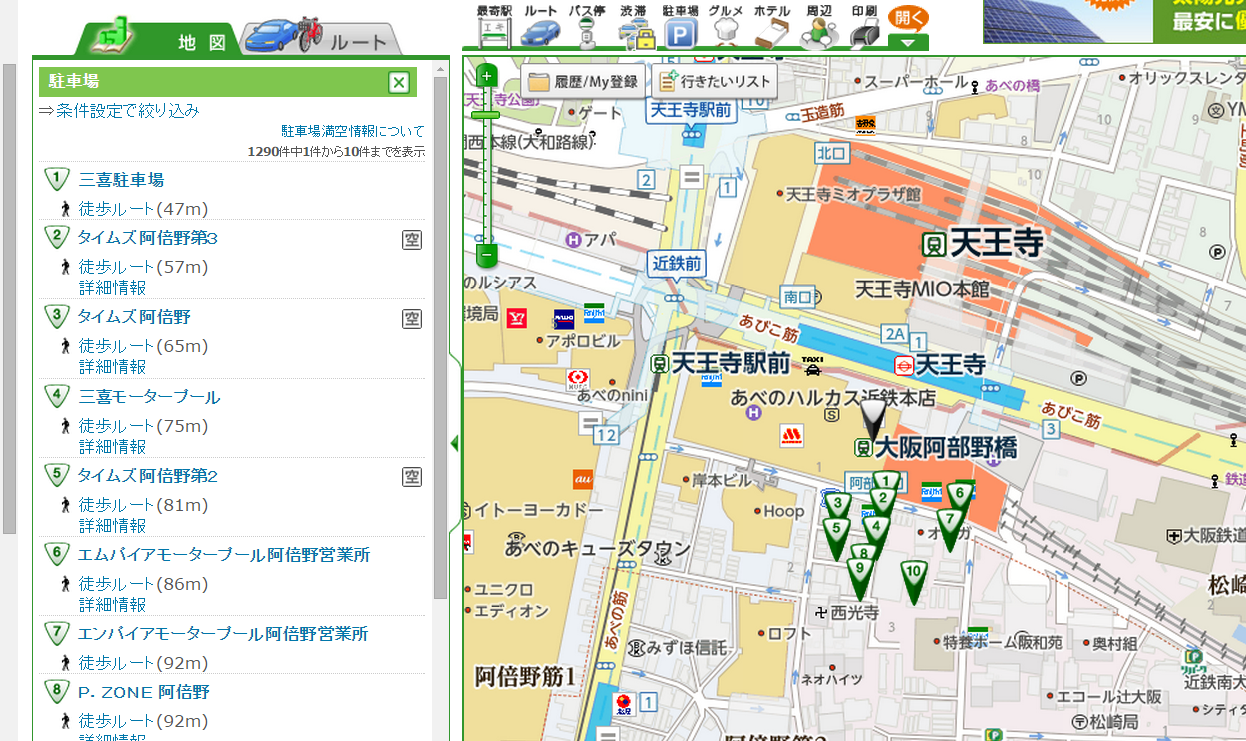Open 徒歩ルート(65m) walking route
This screenshot has height=741, width=1246.
pyautogui.click(x=143, y=346)
